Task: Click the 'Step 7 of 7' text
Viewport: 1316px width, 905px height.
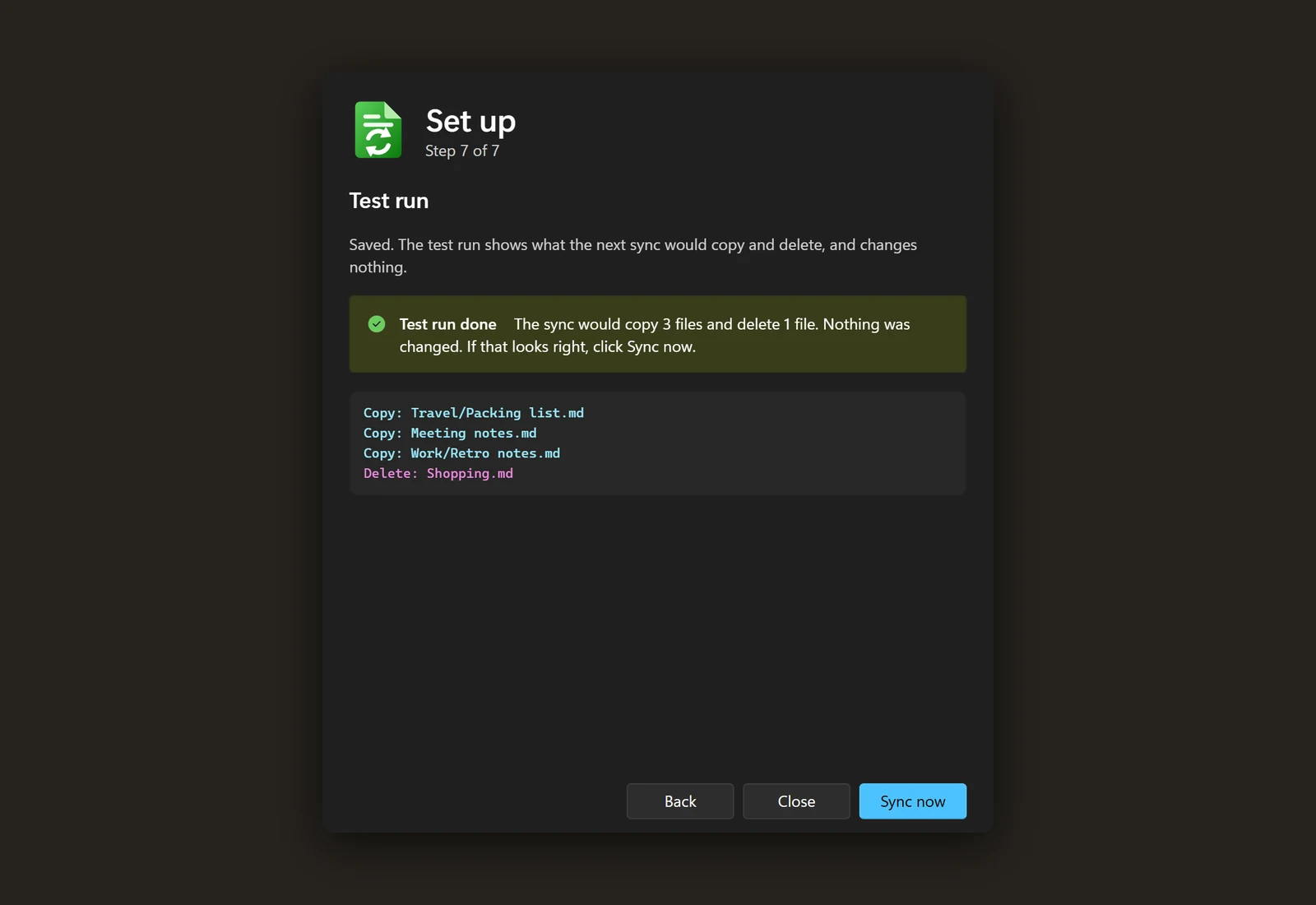Action: (462, 151)
